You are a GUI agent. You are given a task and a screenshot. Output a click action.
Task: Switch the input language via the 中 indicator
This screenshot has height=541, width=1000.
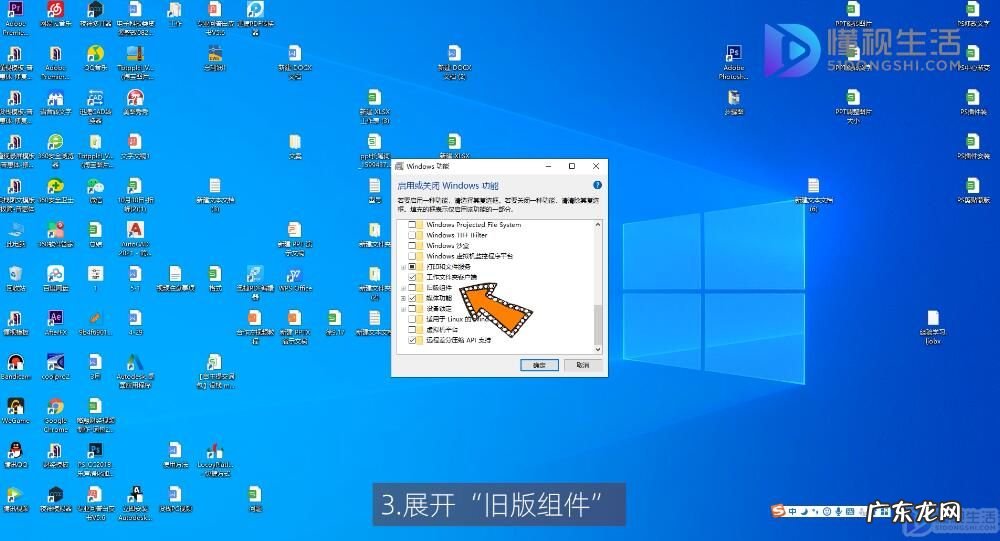pos(792,511)
